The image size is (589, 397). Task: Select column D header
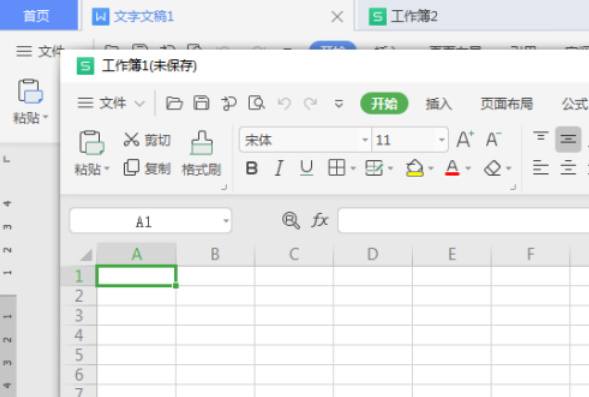373,254
